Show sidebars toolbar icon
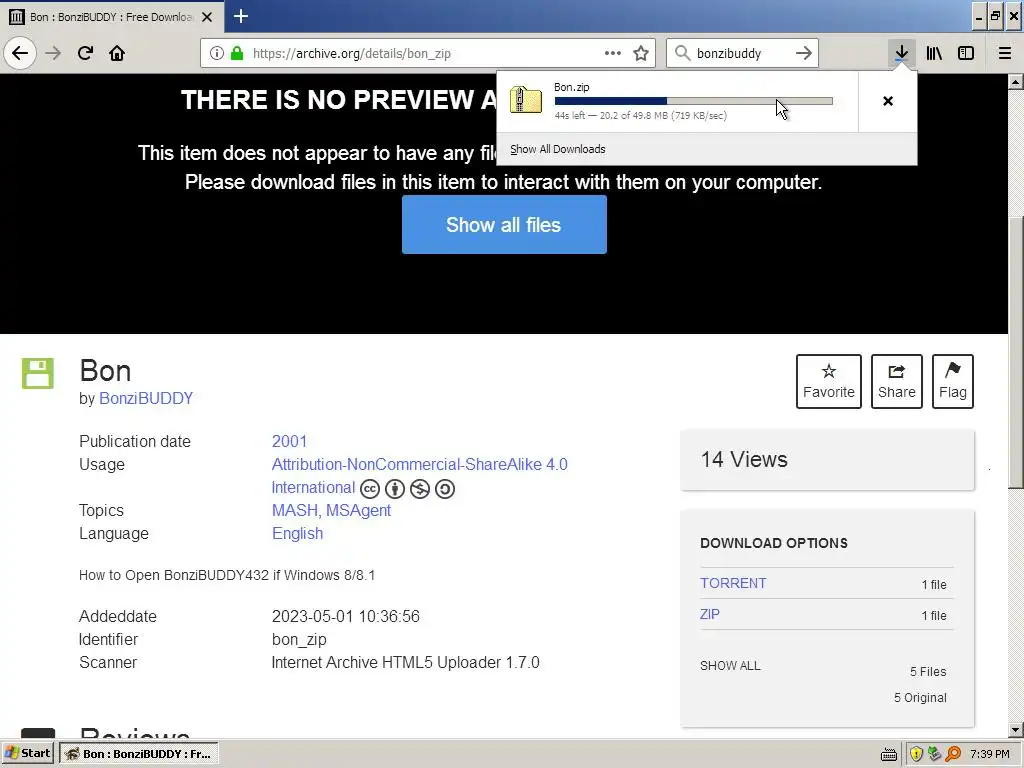Viewport: 1024px width, 768px height. coord(966,54)
